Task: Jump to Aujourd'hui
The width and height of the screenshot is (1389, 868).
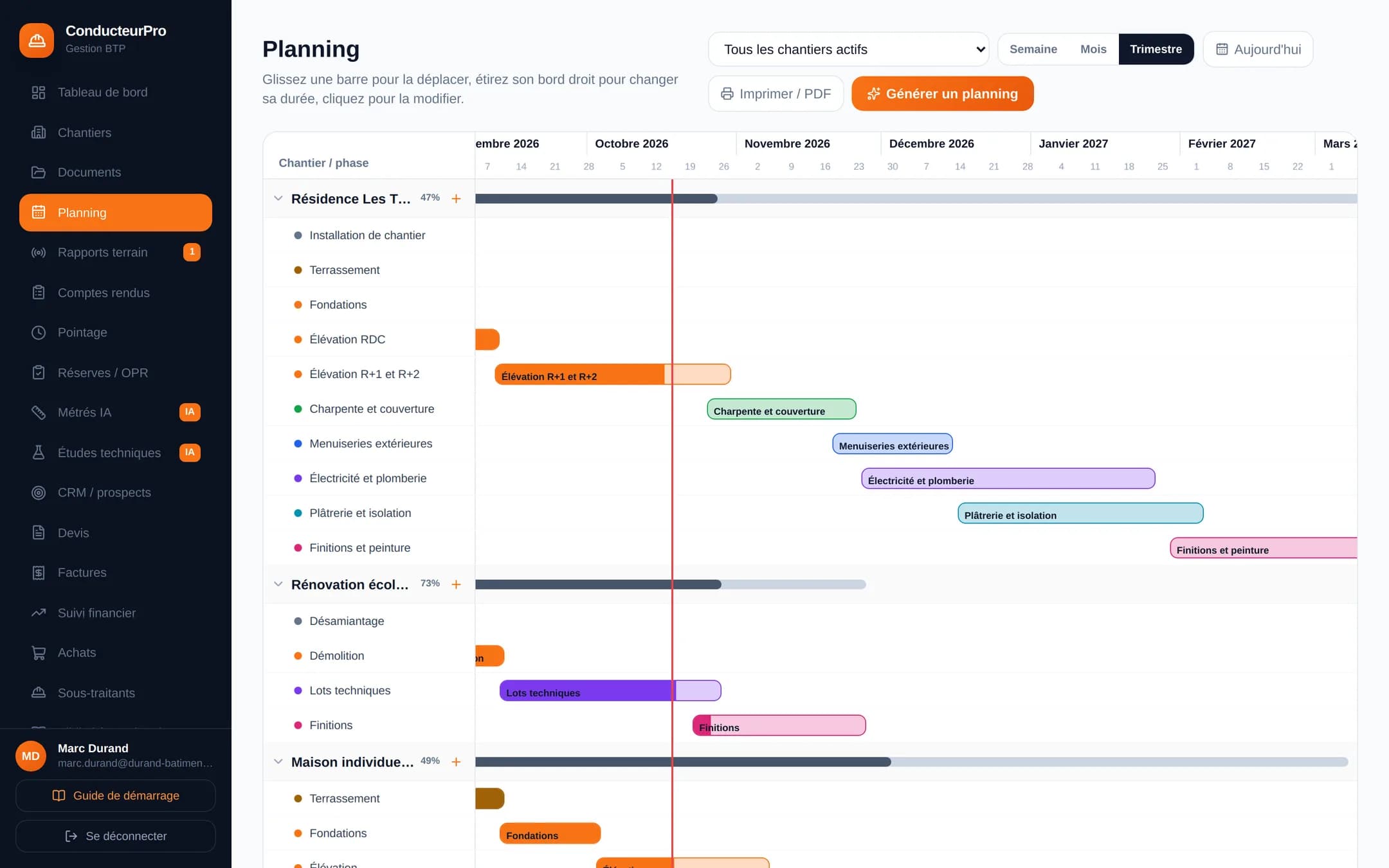Action: [1258, 50]
